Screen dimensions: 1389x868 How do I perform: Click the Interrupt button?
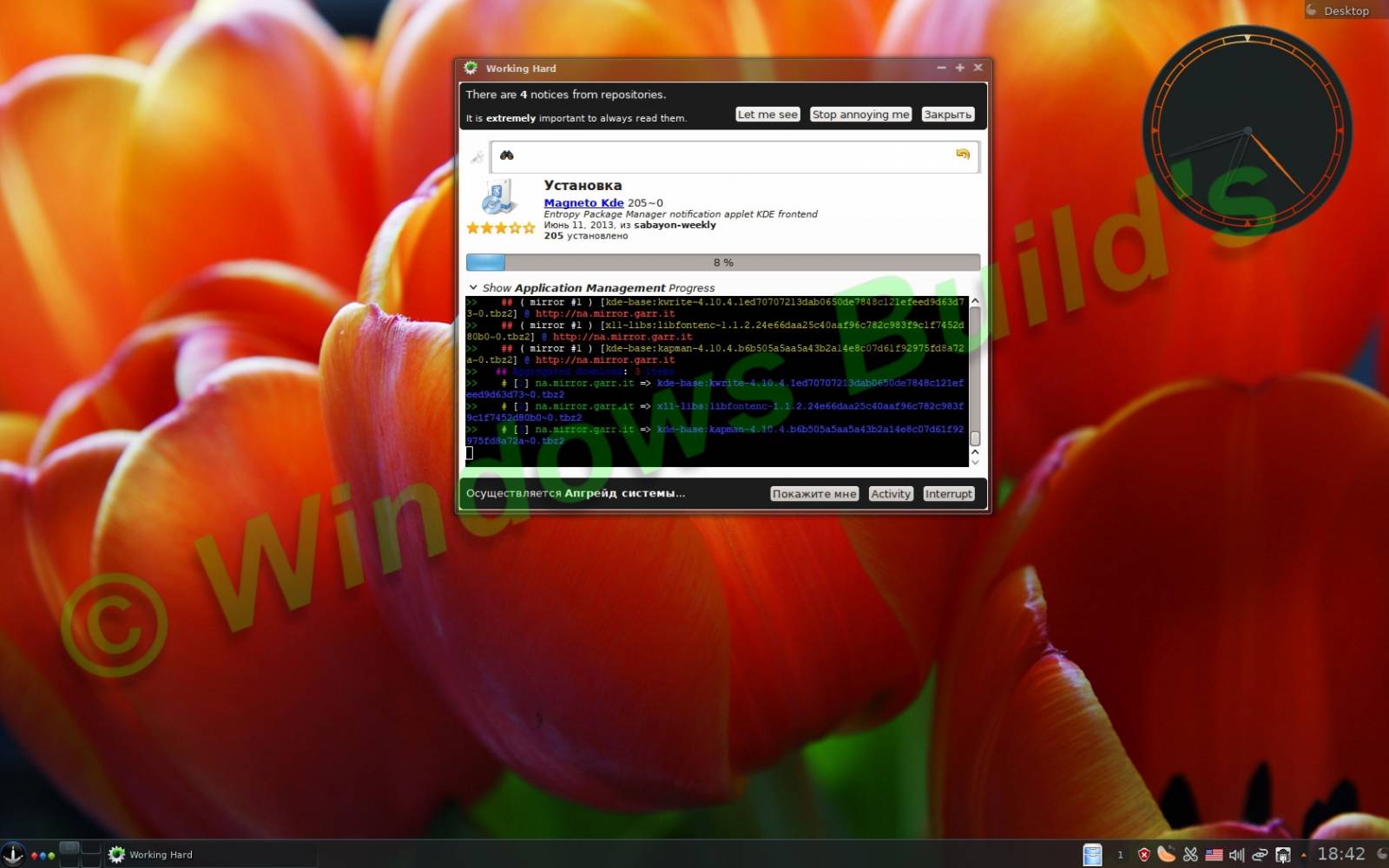pos(948,494)
